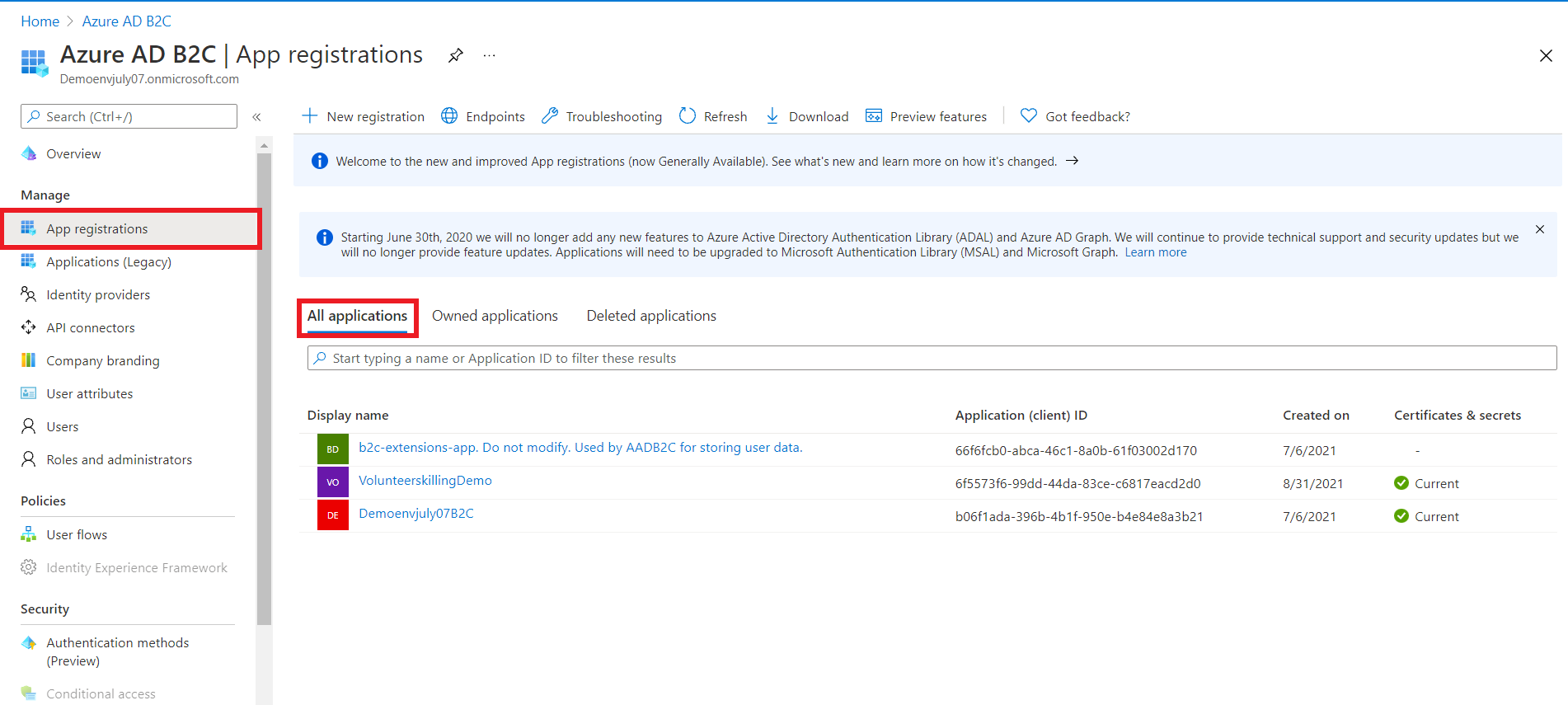Click the New registration plus icon
1568x705 pixels.
310,115
